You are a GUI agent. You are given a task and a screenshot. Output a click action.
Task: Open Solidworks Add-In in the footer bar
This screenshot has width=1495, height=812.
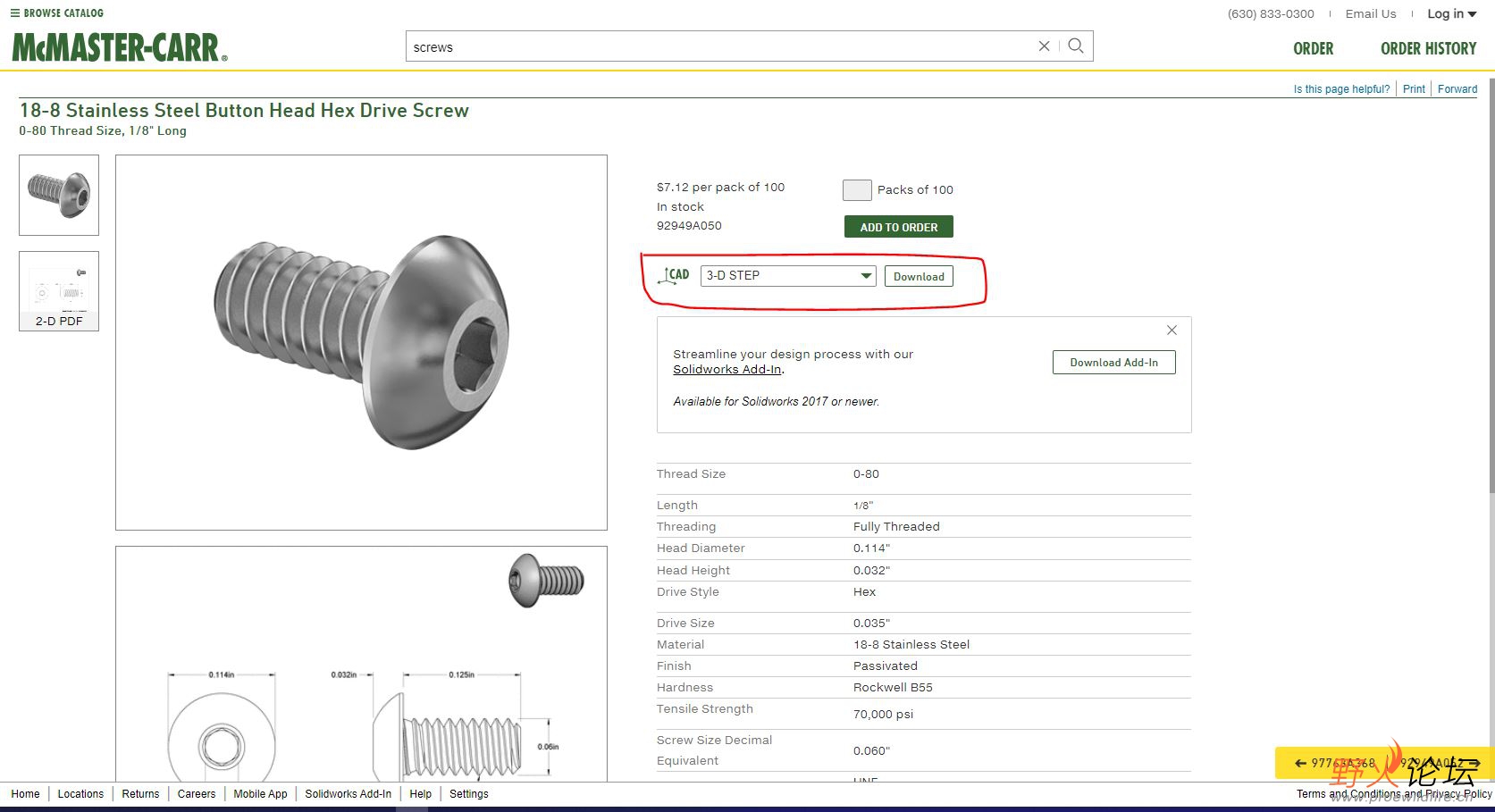(x=348, y=794)
